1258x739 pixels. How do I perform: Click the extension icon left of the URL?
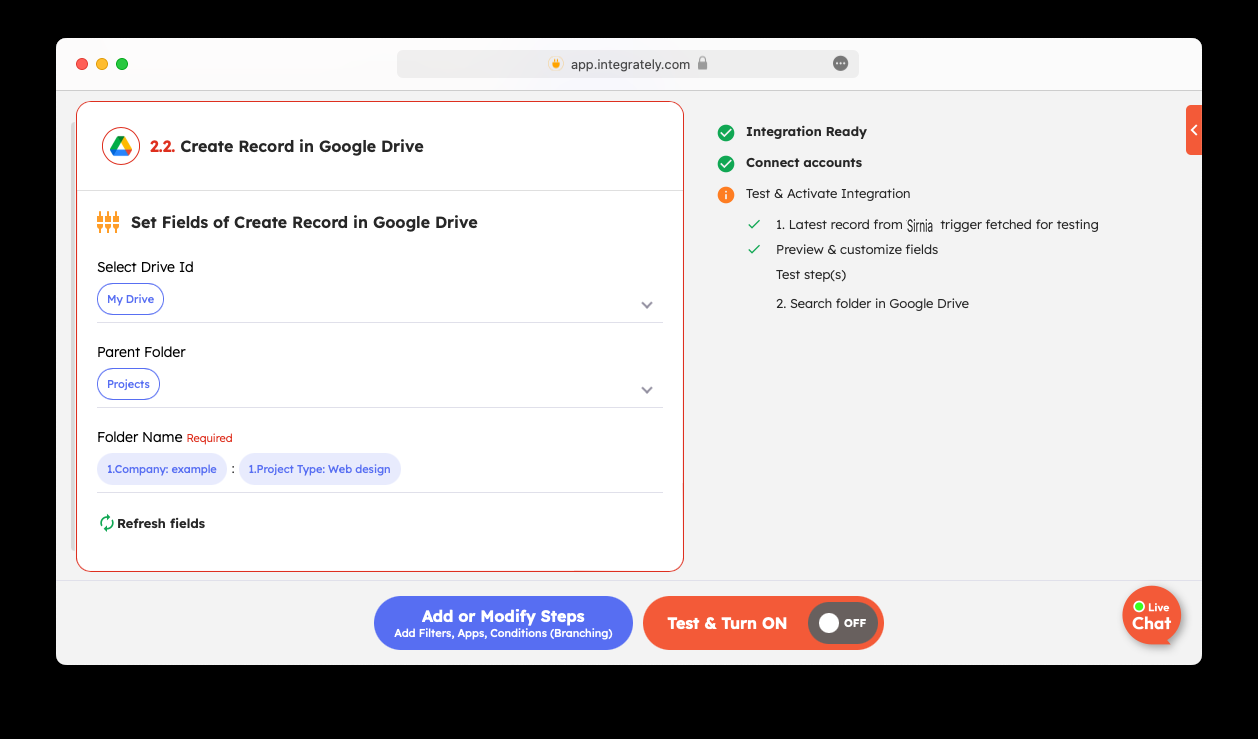tap(556, 64)
